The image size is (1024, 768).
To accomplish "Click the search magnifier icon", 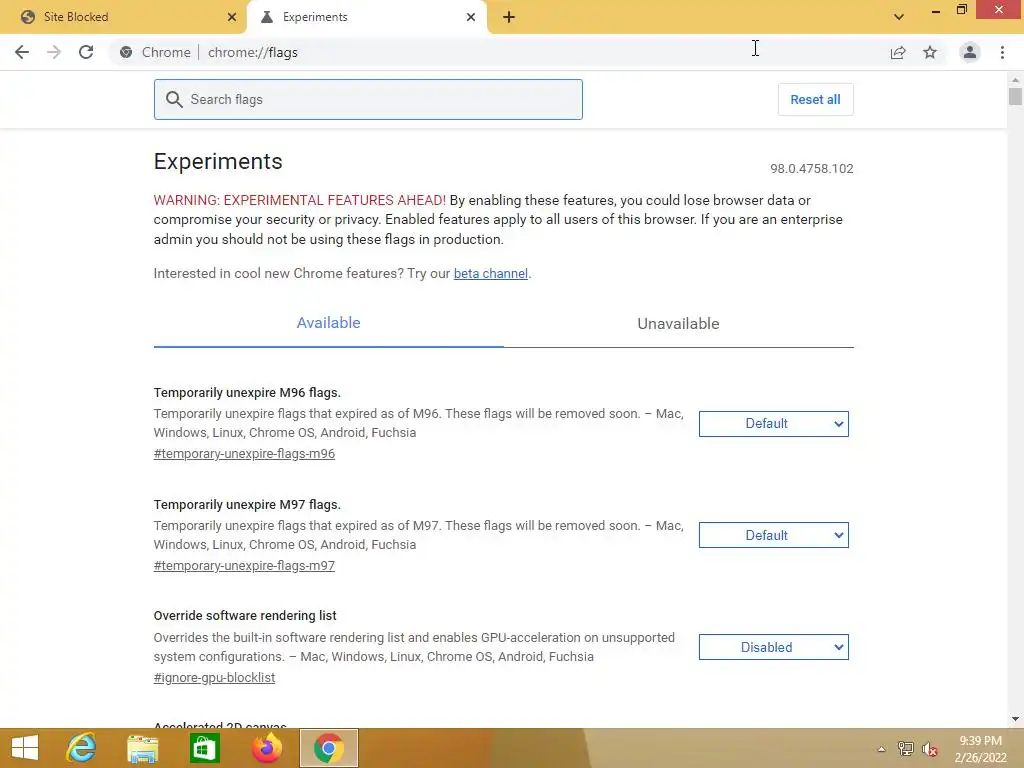I will click(174, 99).
